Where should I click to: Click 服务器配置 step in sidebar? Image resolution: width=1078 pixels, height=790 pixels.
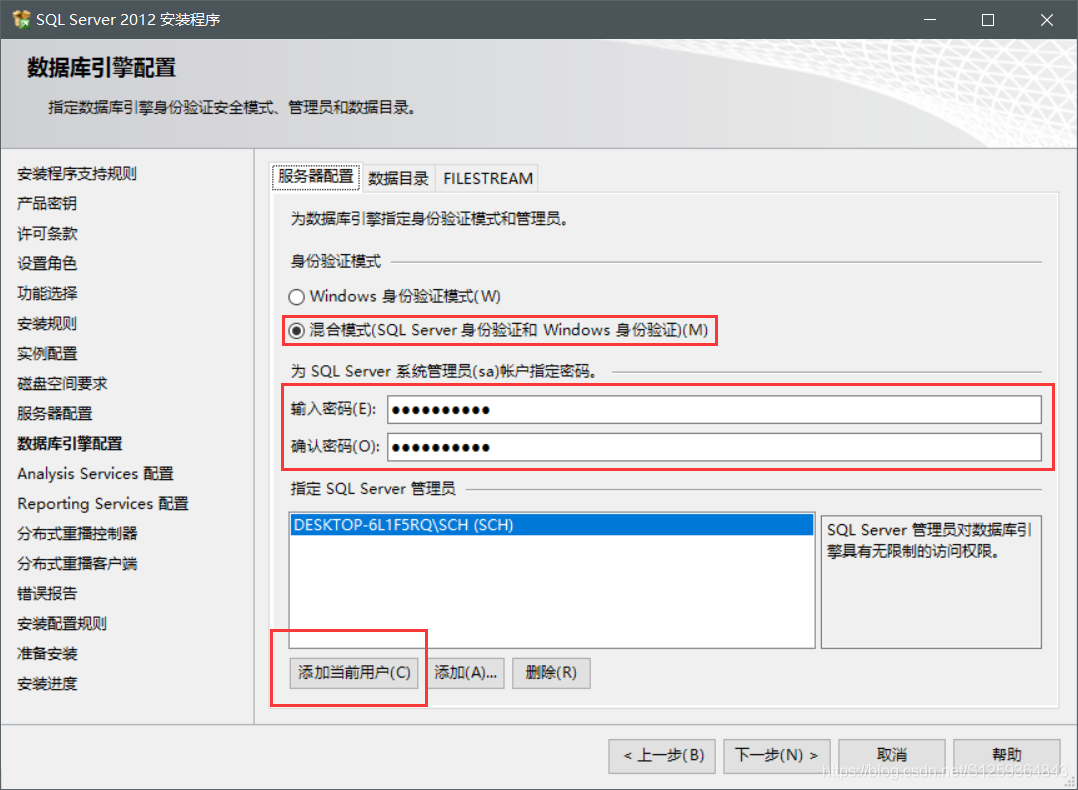(54, 413)
